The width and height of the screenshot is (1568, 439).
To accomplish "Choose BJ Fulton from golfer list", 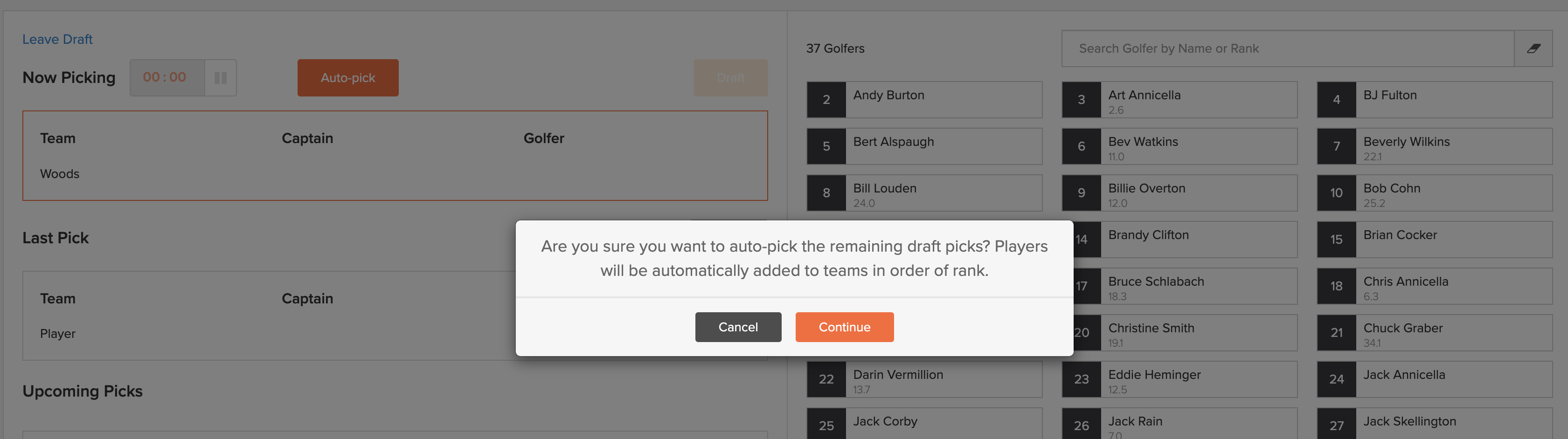I will 1434,100.
